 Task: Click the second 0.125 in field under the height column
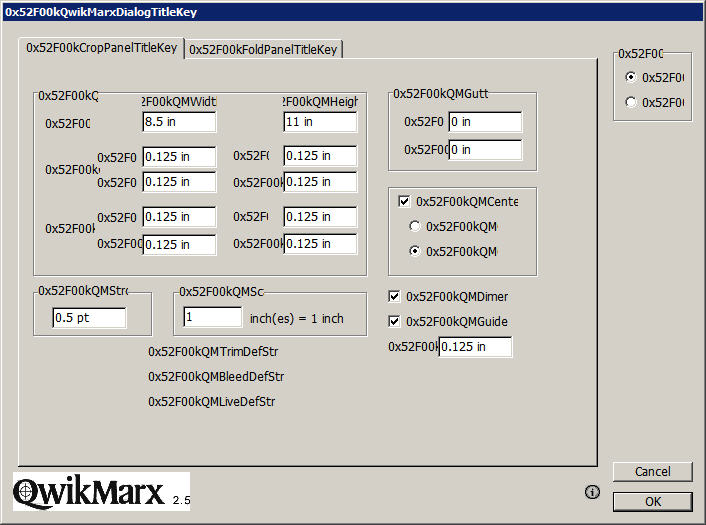[x=321, y=182]
